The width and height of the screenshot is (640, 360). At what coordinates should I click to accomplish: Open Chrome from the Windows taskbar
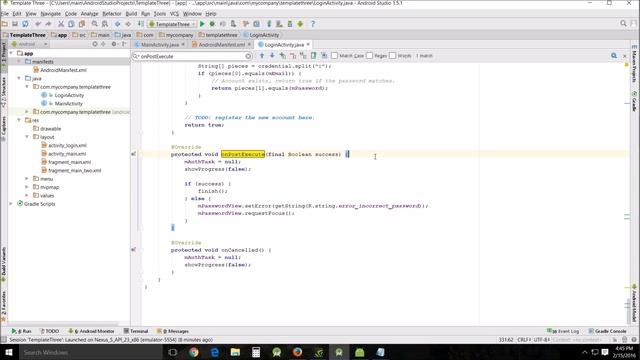pyautogui.click(x=193, y=352)
